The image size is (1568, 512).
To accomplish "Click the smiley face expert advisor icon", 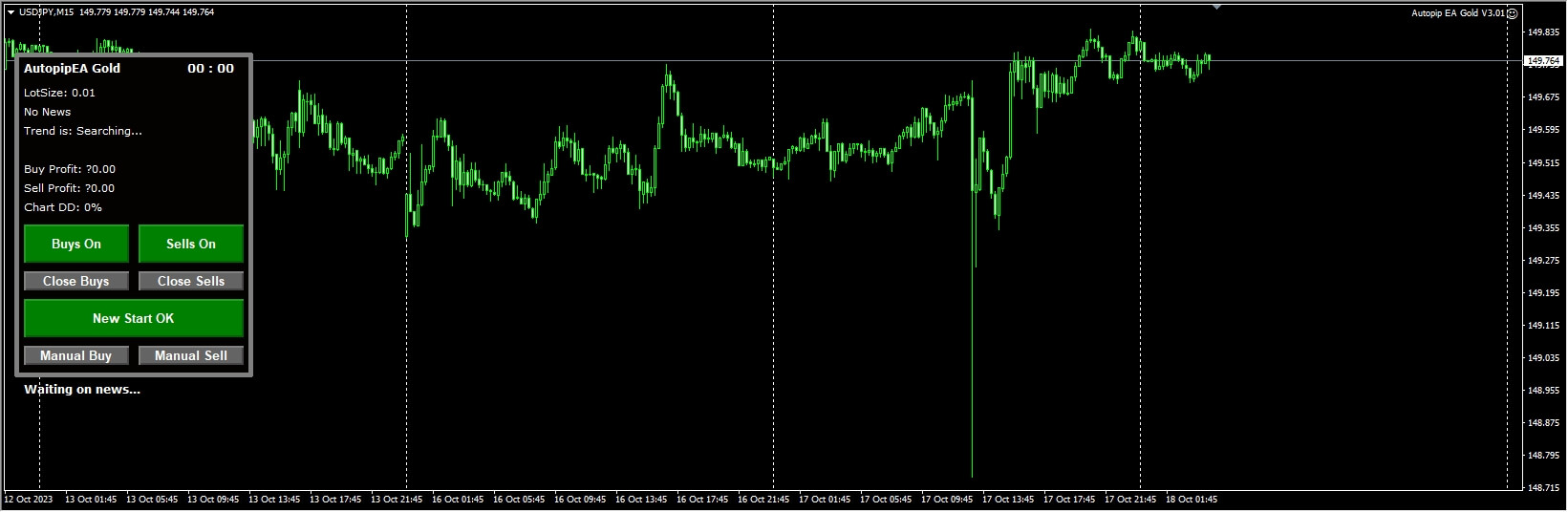I will click(x=1512, y=13).
